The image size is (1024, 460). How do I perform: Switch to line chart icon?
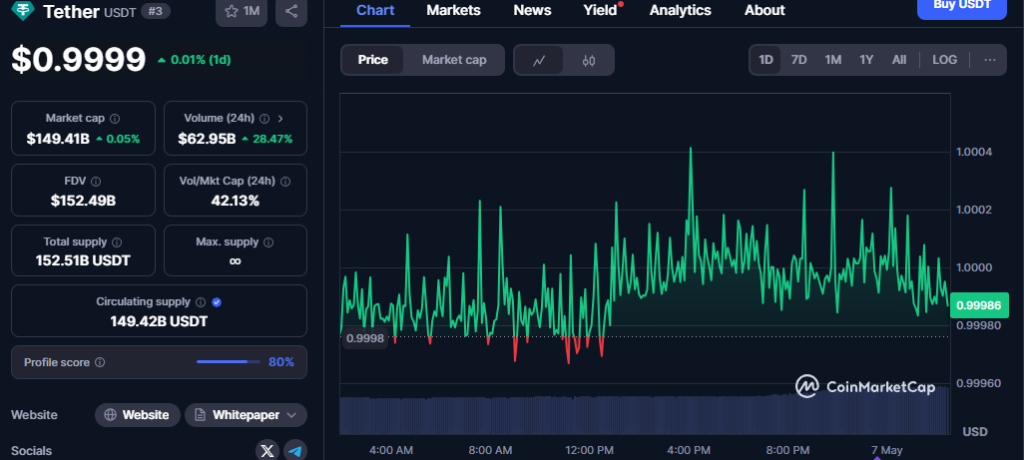(x=539, y=60)
